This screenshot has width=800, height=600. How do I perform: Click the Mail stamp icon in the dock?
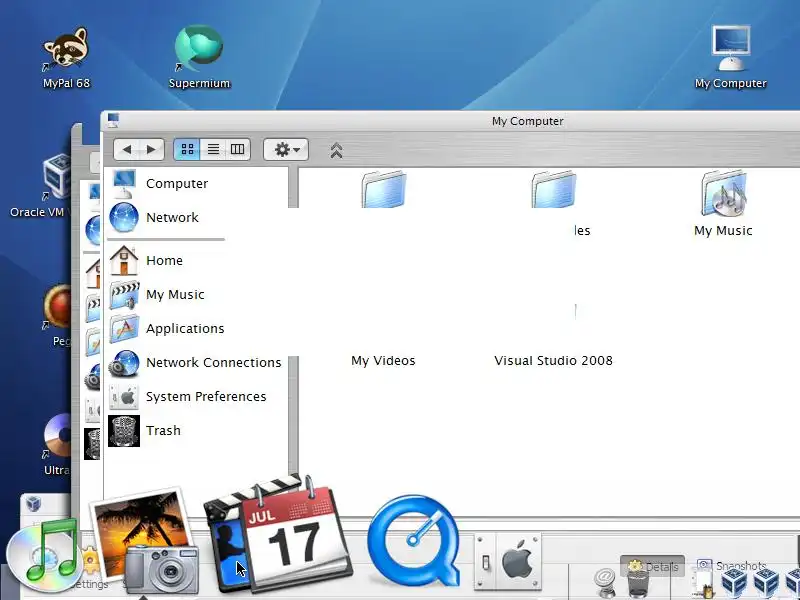click(x=605, y=583)
